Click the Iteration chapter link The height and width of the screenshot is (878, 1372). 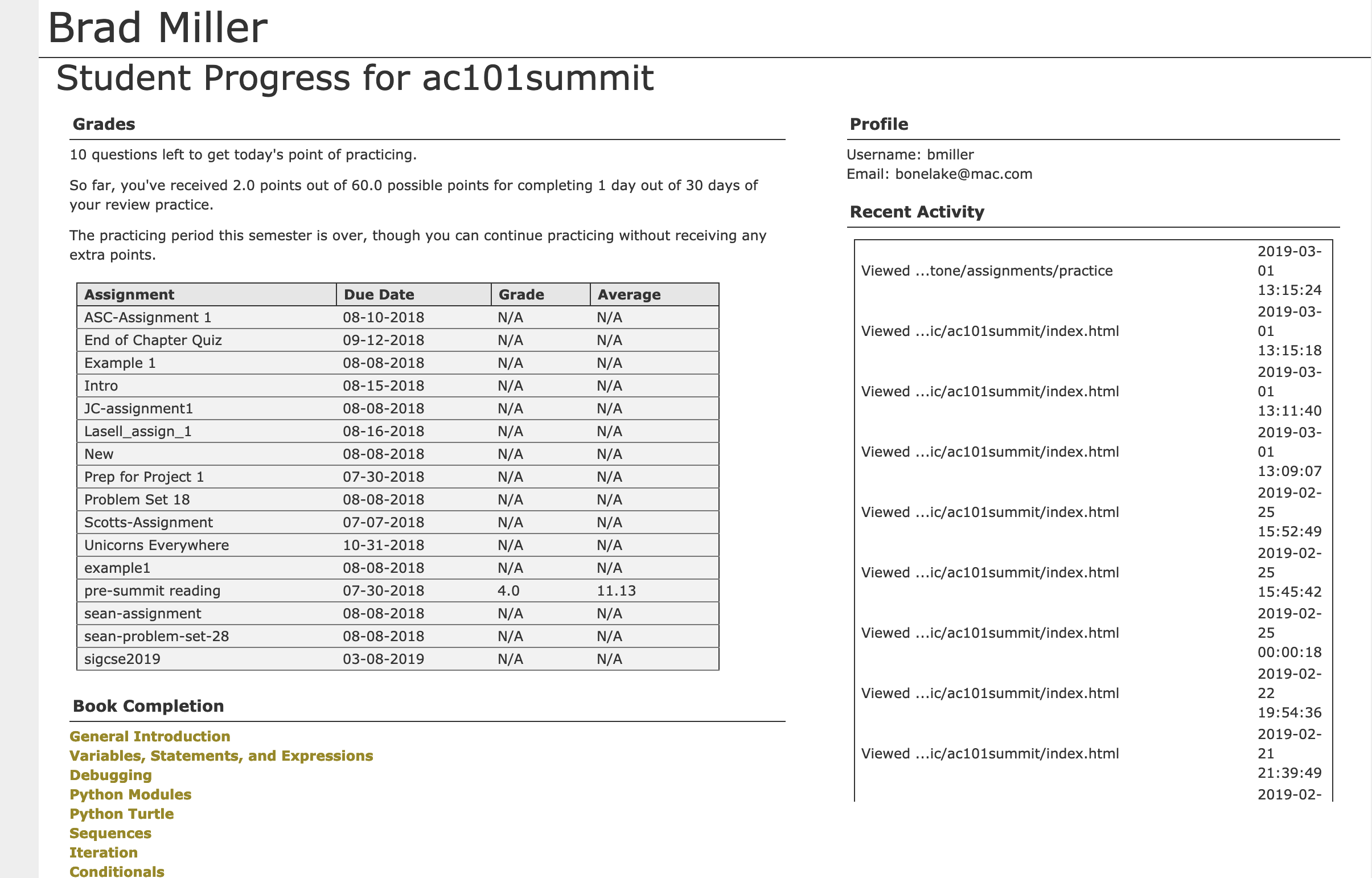[104, 852]
